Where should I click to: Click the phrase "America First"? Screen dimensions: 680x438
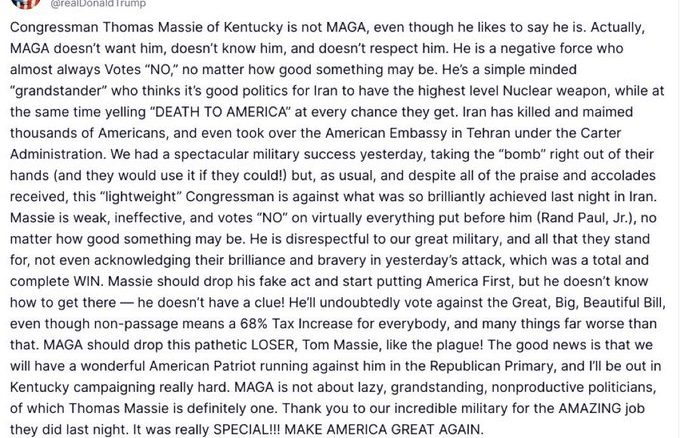(x=468, y=282)
